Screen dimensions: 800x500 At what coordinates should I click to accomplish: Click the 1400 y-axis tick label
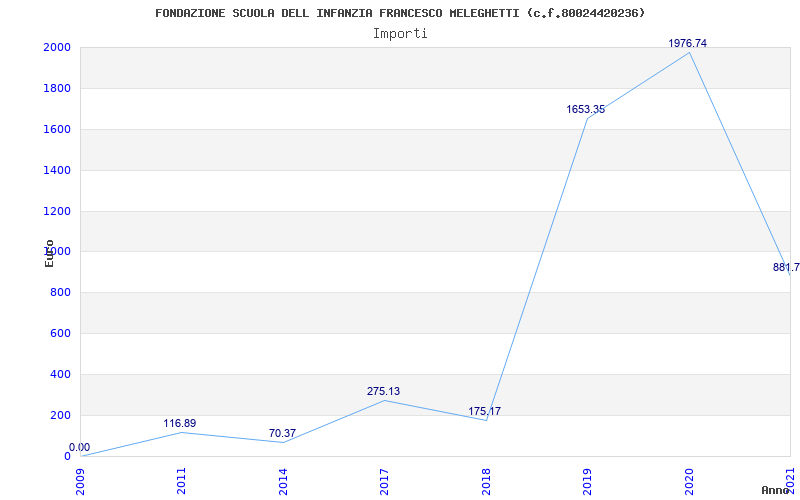point(57,170)
